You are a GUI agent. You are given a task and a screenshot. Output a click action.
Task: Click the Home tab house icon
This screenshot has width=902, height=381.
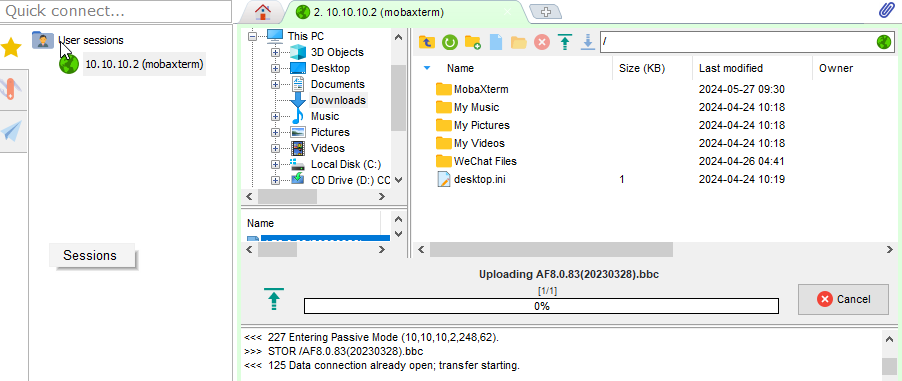[262, 11]
